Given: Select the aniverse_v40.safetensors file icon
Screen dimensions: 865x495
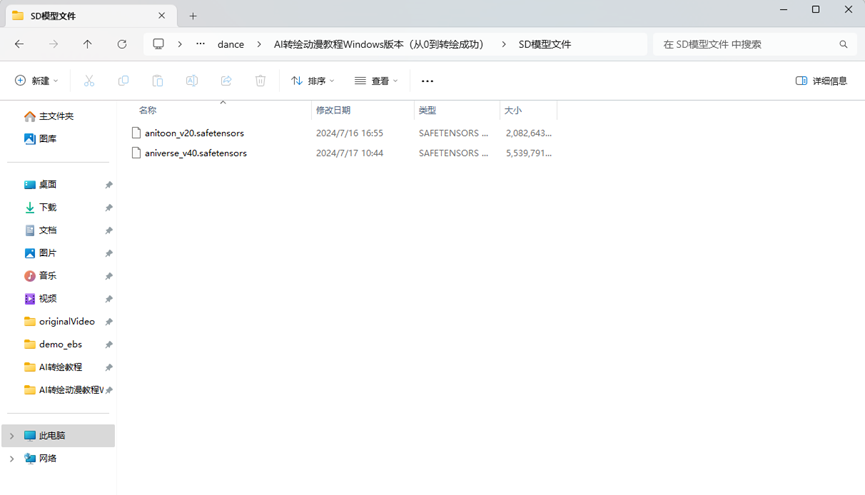Looking at the screenshot, I should pyautogui.click(x=136, y=153).
